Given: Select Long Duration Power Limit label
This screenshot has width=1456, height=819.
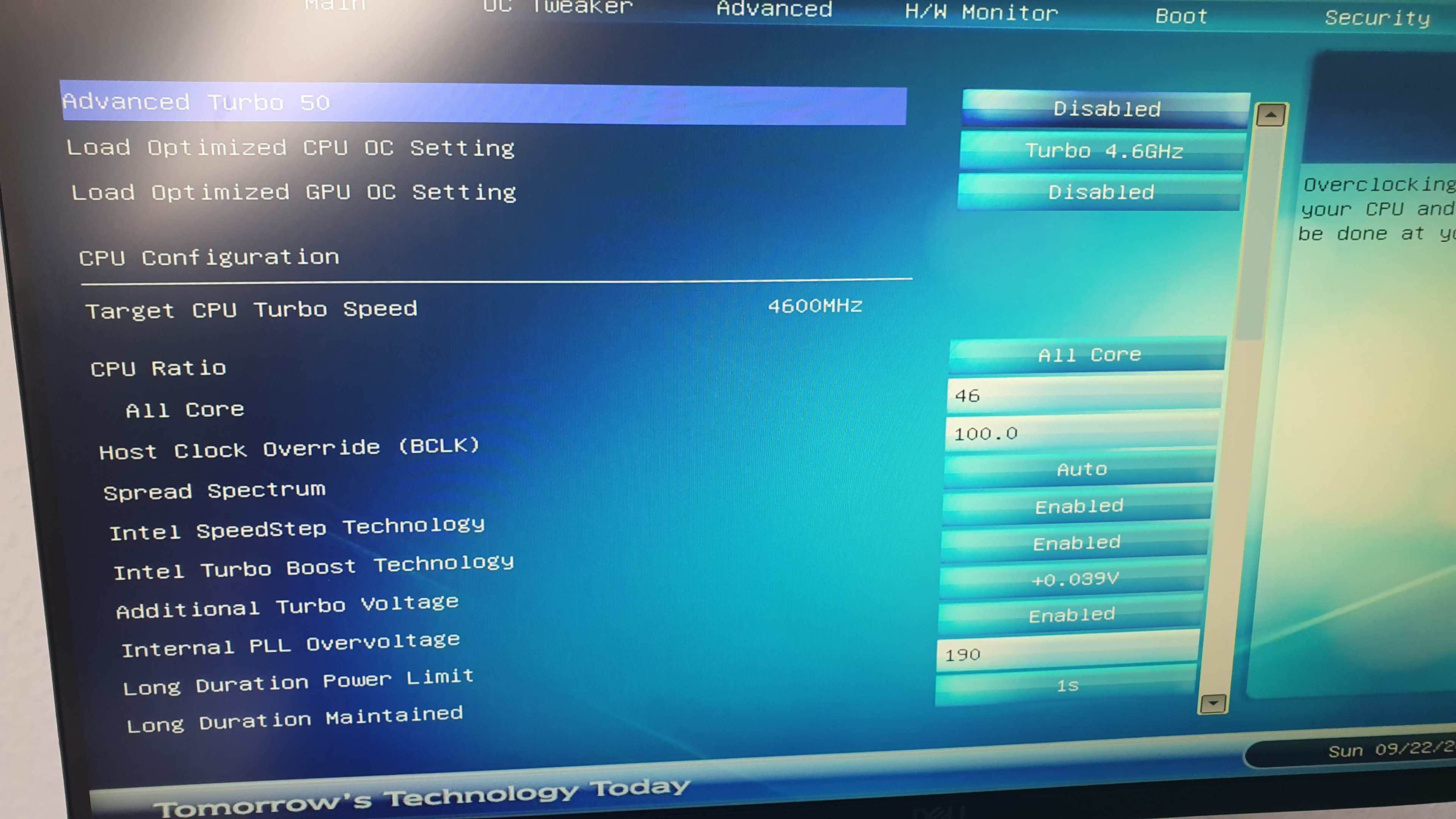Looking at the screenshot, I should (298, 682).
